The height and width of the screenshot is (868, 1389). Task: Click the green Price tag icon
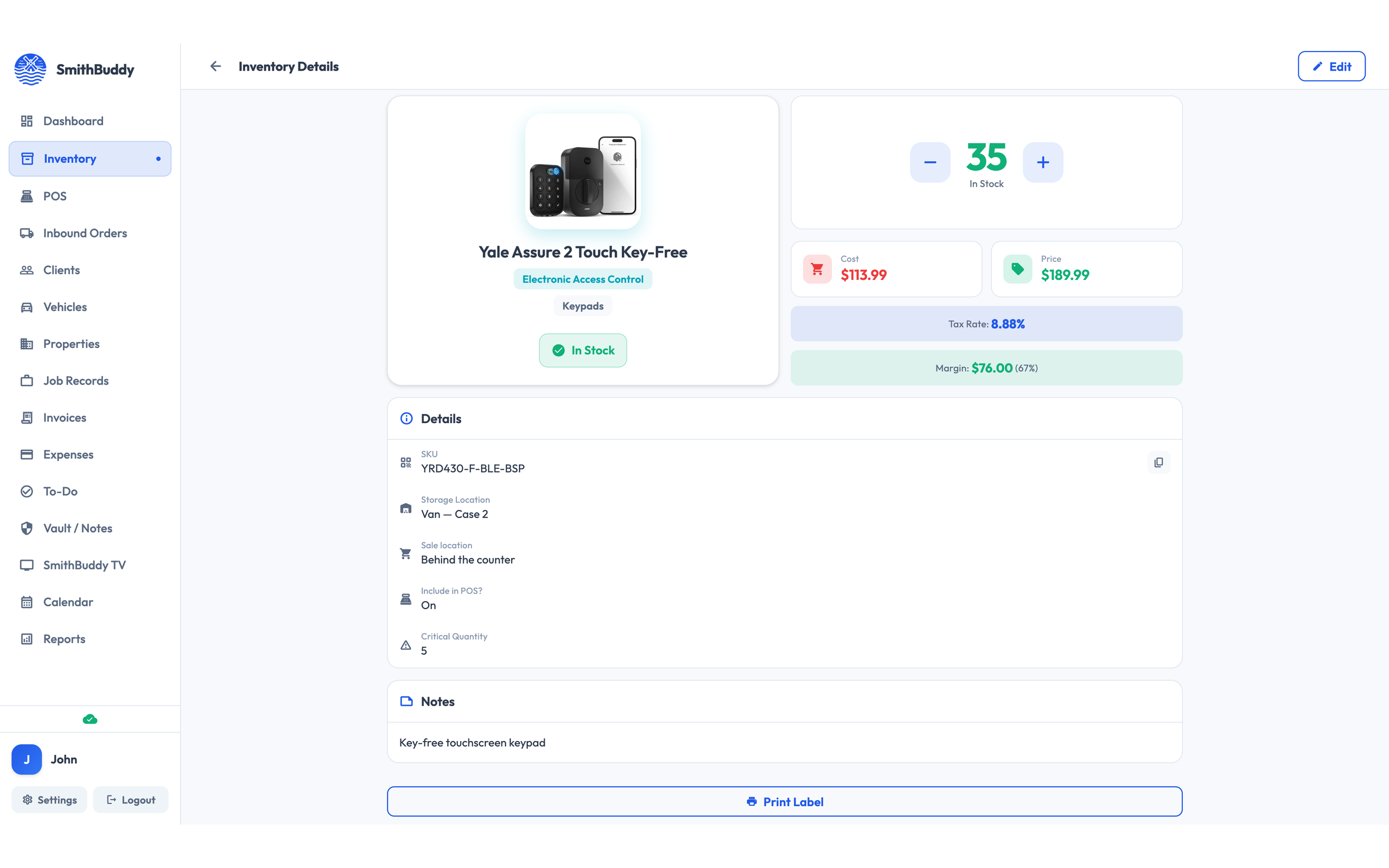click(1018, 269)
